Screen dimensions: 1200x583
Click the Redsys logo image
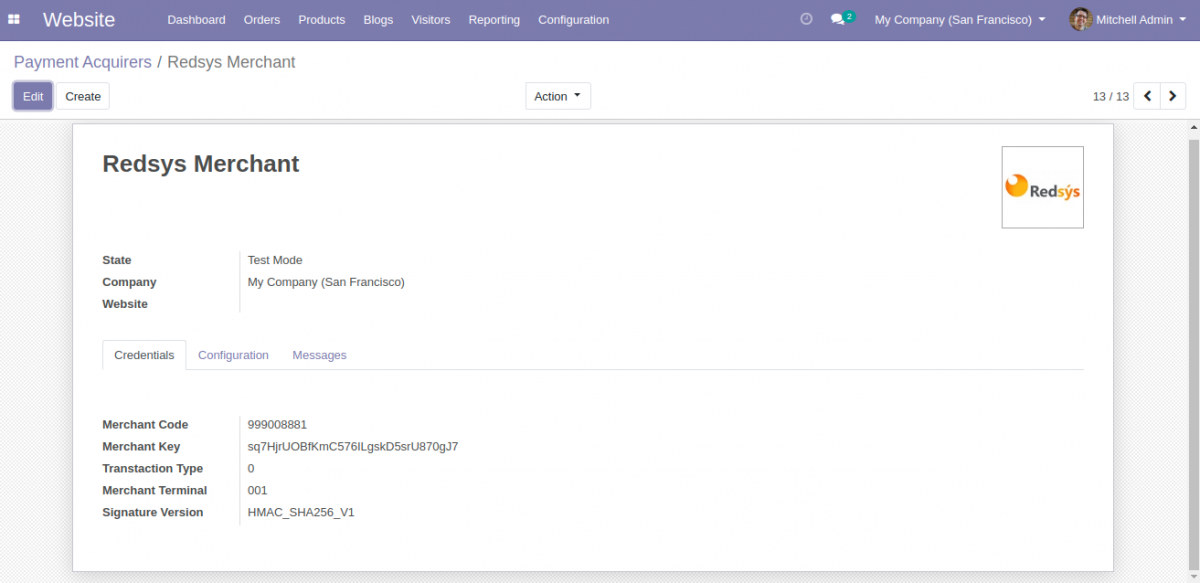[x=1043, y=187]
